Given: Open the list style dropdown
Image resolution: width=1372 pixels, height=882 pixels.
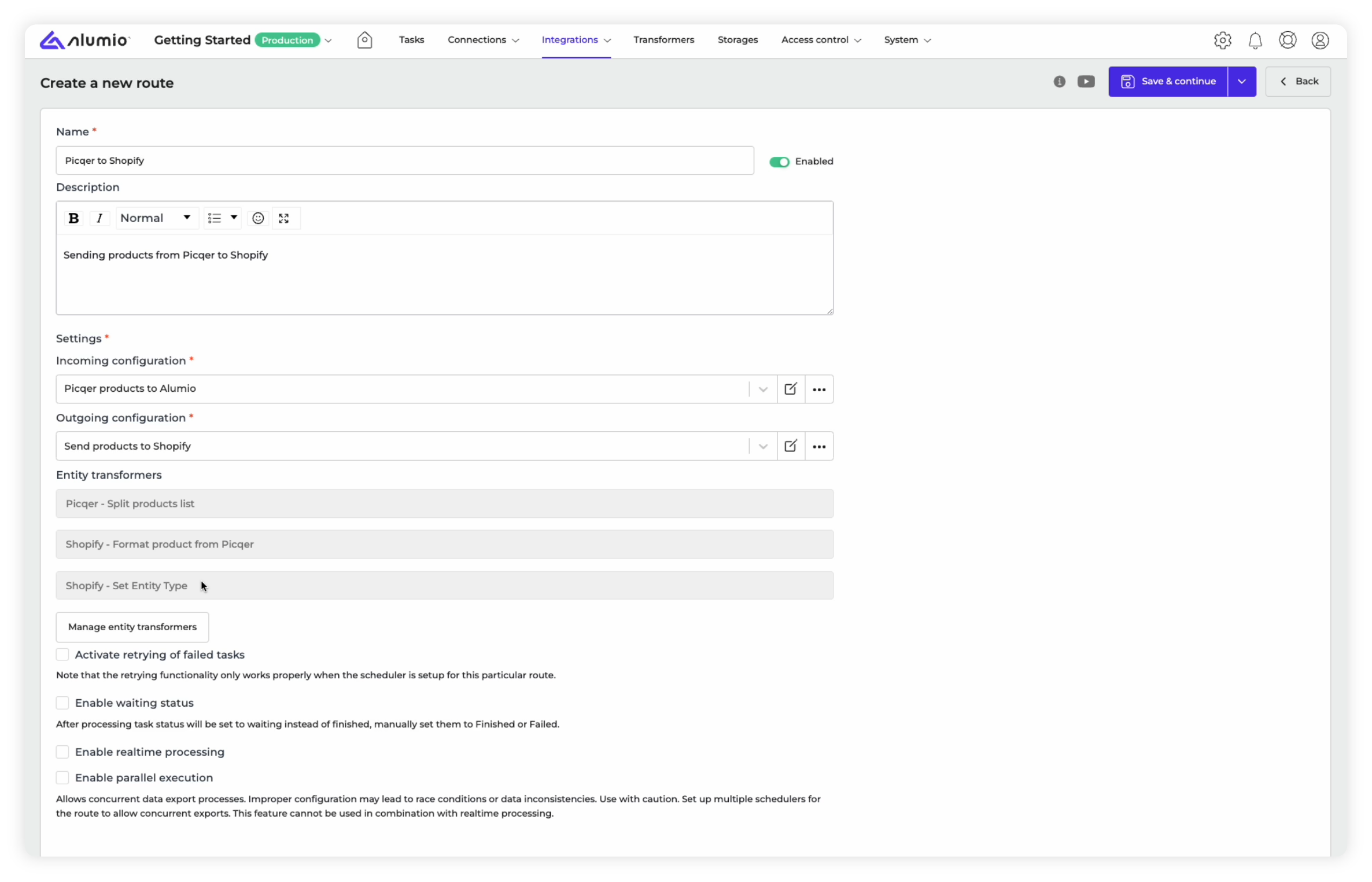Looking at the screenshot, I should click(223, 218).
